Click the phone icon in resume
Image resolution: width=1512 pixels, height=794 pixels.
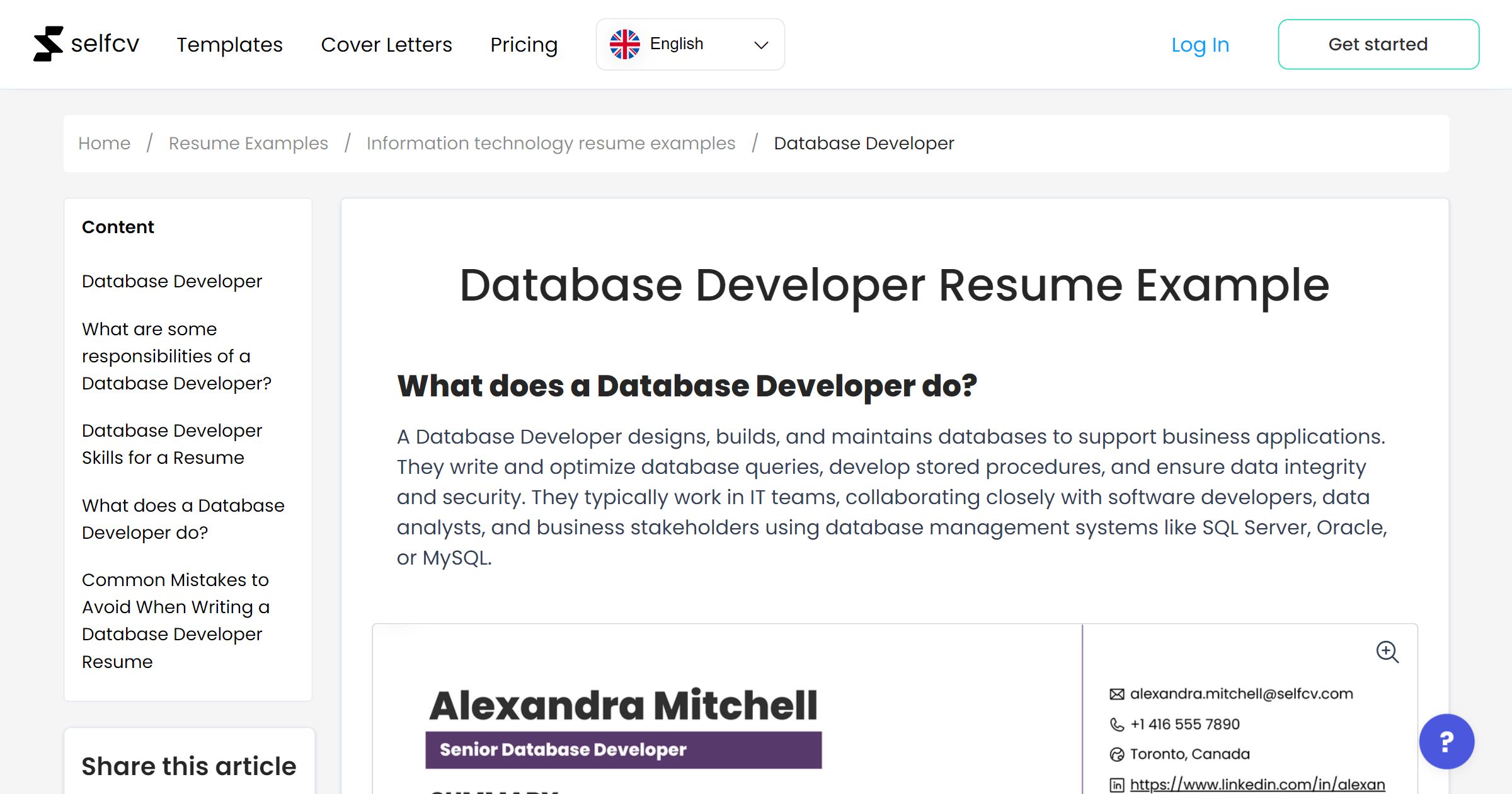point(1116,725)
